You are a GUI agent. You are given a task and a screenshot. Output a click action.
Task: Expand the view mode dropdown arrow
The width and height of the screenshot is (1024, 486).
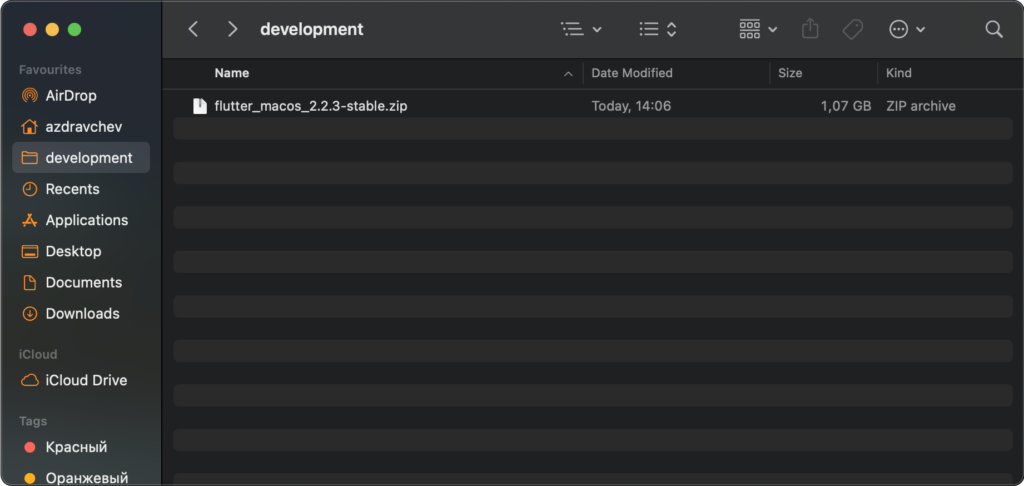click(597, 30)
